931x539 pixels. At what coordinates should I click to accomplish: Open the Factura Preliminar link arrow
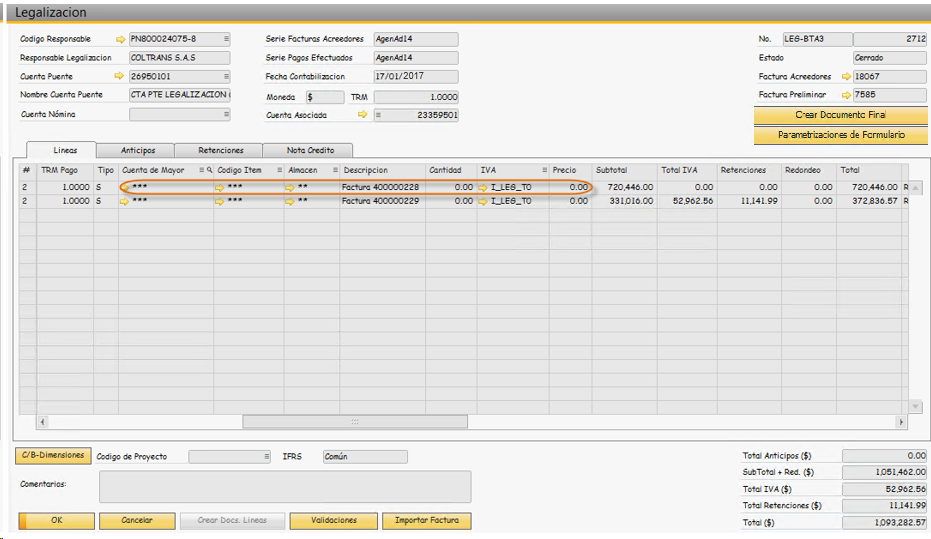(845, 95)
